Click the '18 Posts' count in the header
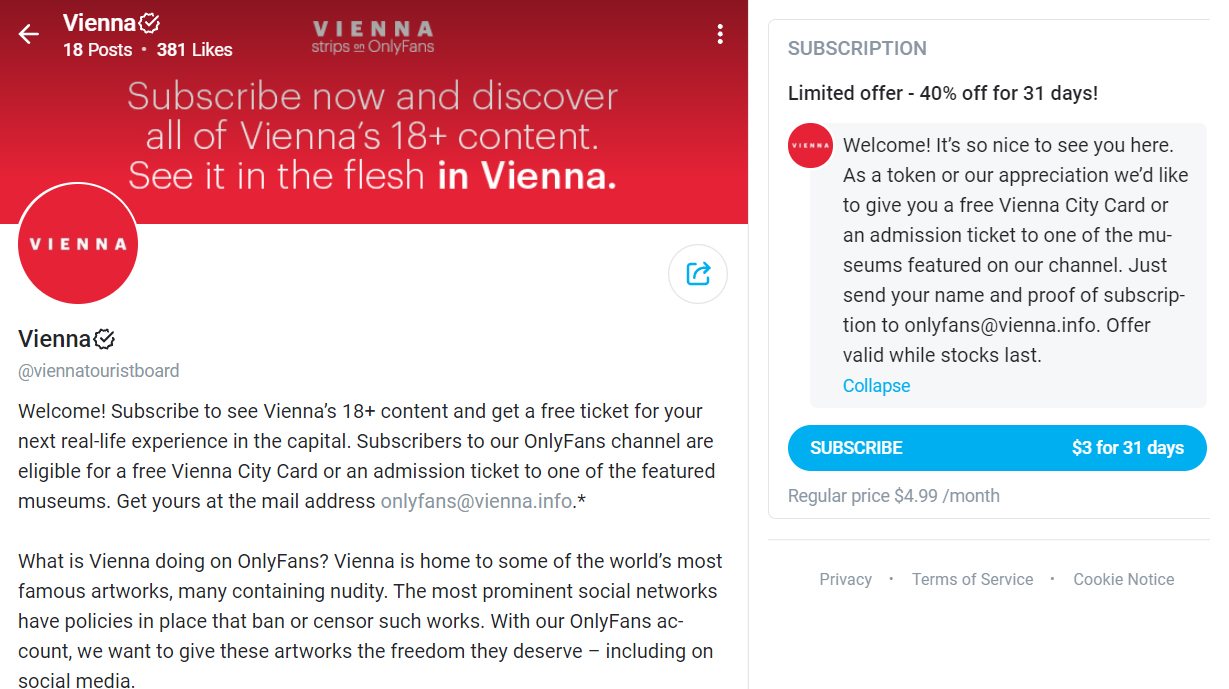 pos(97,50)
